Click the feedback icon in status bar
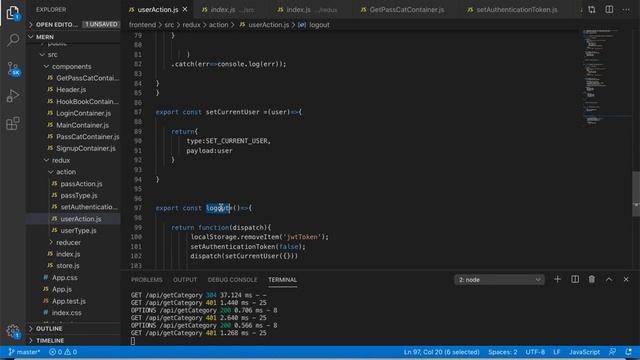640x360 pixels. [x=612, y=352]
